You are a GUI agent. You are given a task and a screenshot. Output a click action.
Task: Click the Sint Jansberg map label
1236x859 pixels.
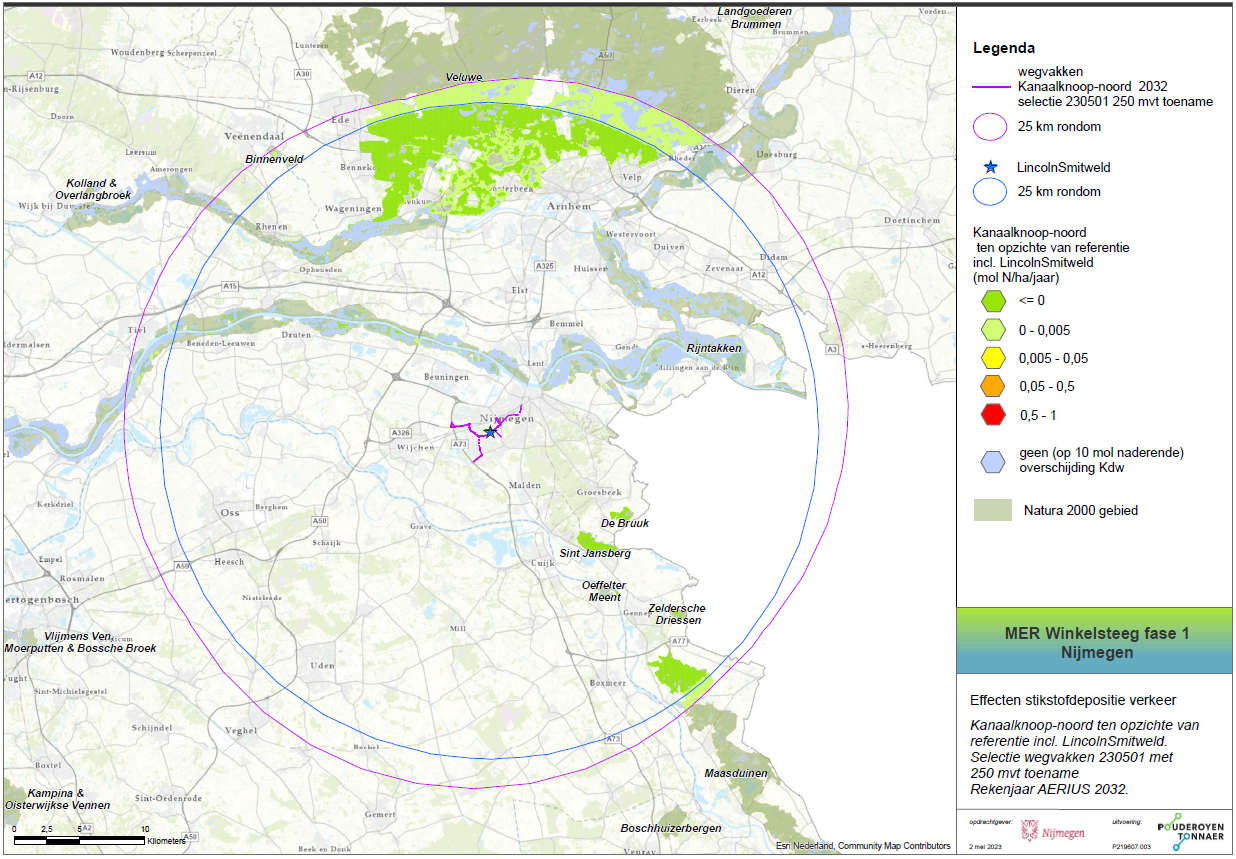(x=595, y=553)
